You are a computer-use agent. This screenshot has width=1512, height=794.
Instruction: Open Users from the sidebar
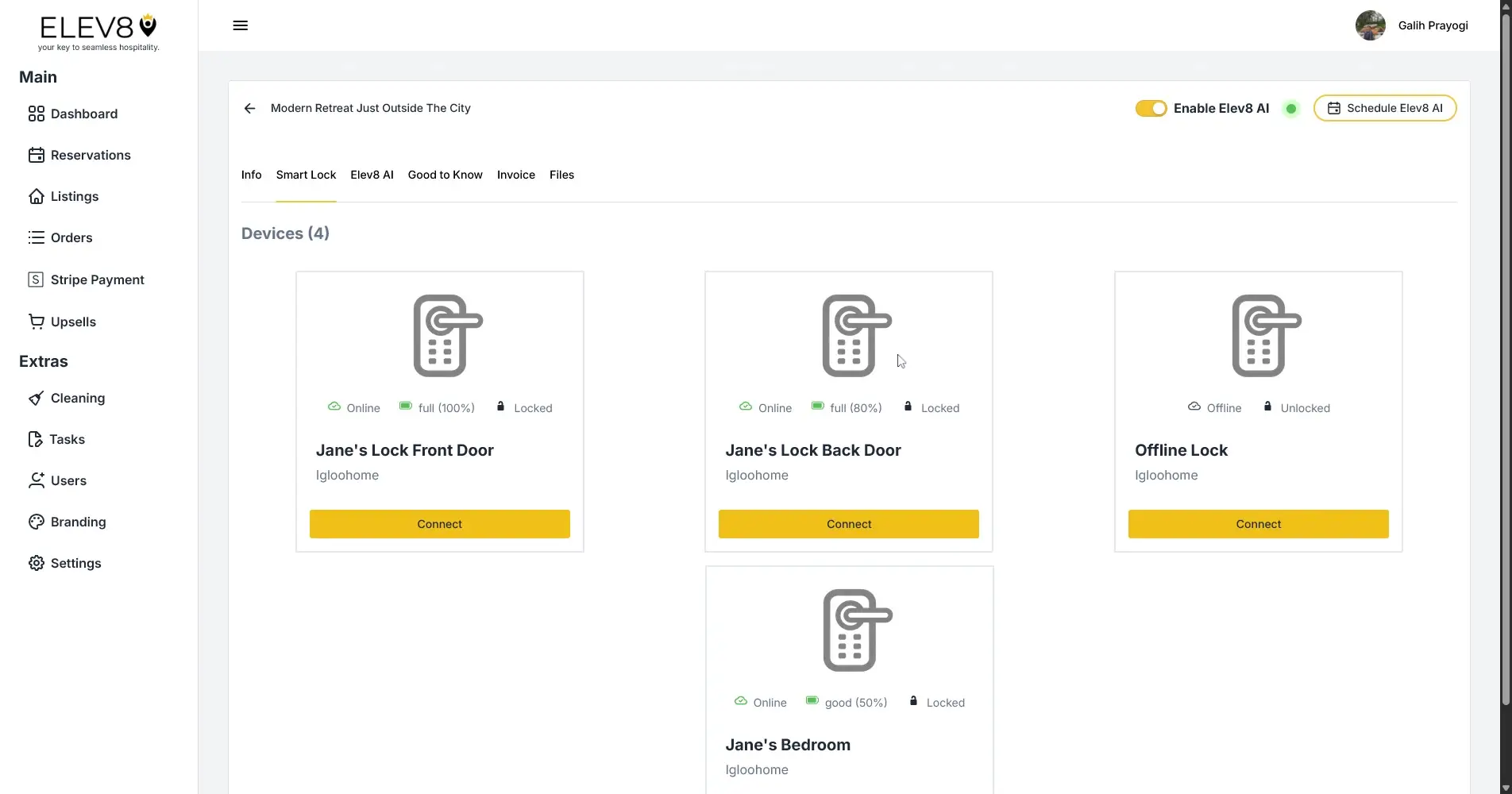click(68, 480)
